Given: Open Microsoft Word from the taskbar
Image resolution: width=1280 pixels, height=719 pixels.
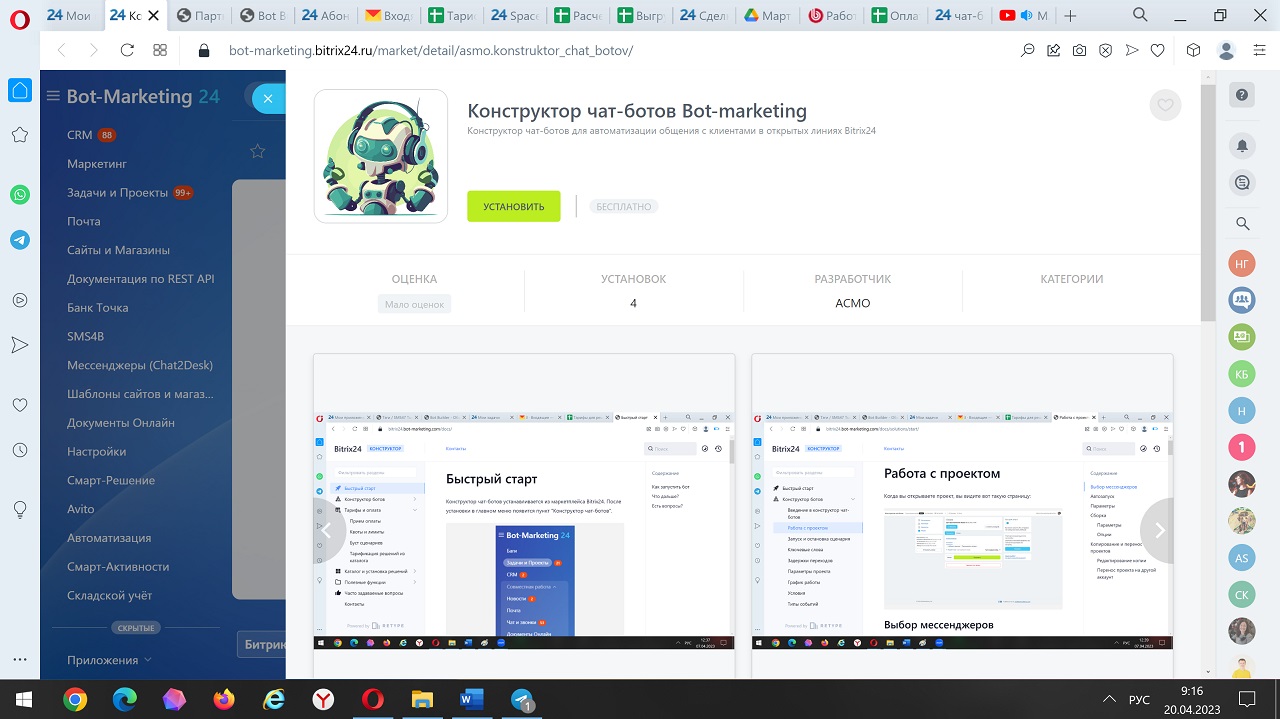Looking at the screenshot, I should (x=472, y=699).
